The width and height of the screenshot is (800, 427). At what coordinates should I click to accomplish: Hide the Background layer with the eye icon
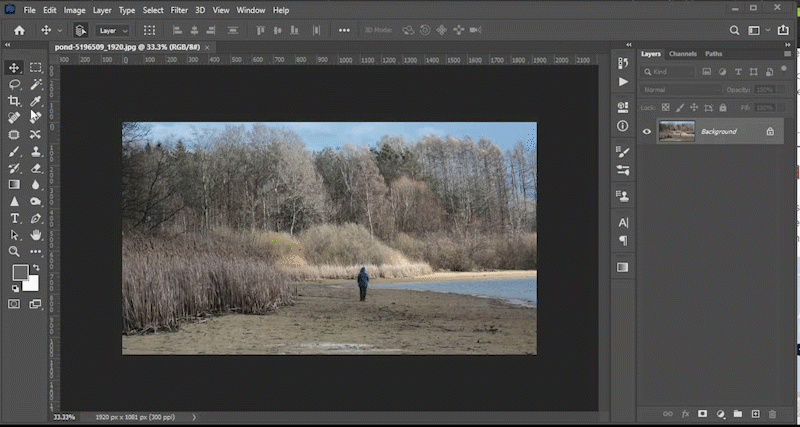pyautogui.click(x=647, y=131)
